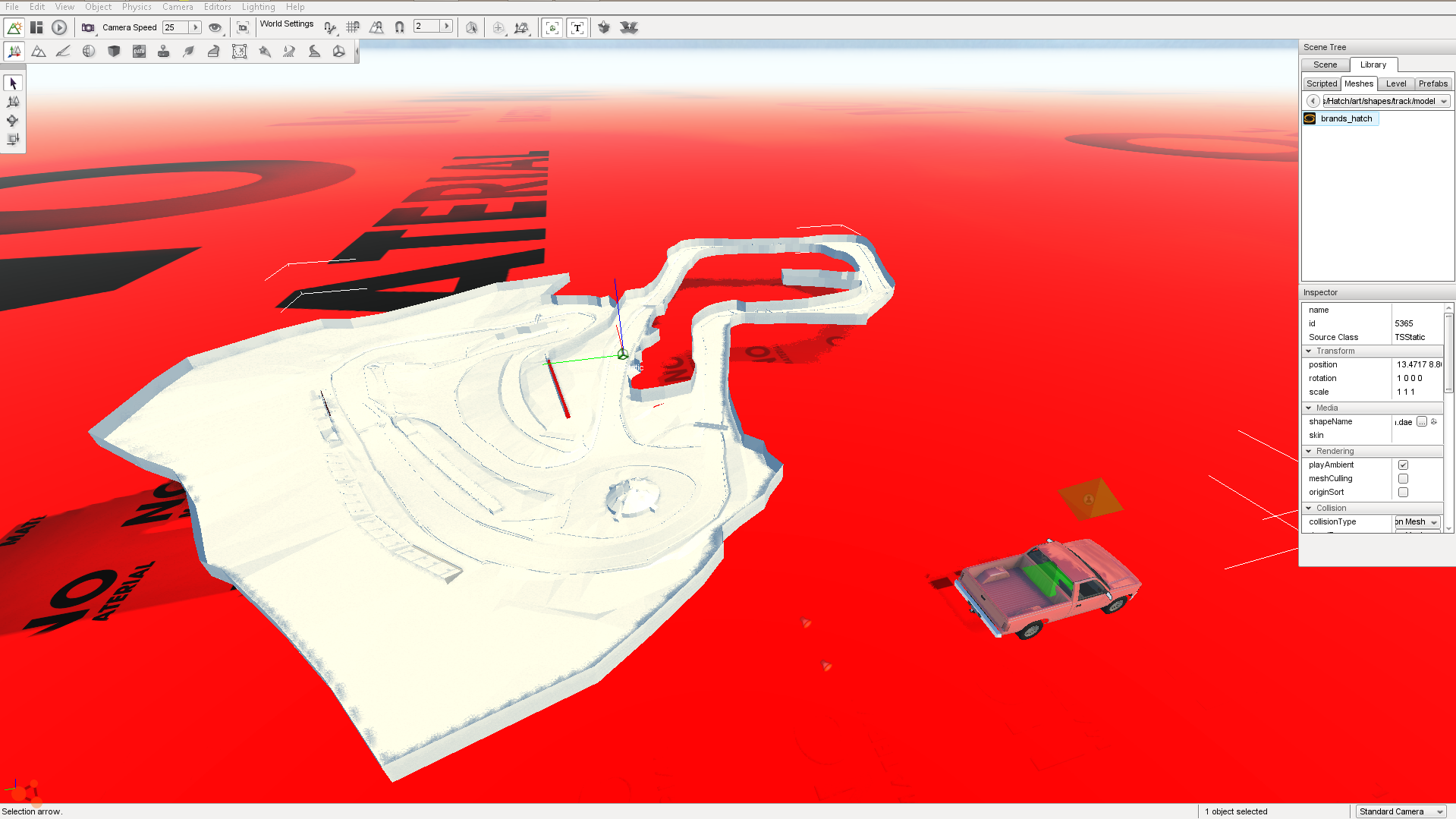Select the River Editor icon
Viewport: 1456px width, 819px height.
(x=289, y=52)
